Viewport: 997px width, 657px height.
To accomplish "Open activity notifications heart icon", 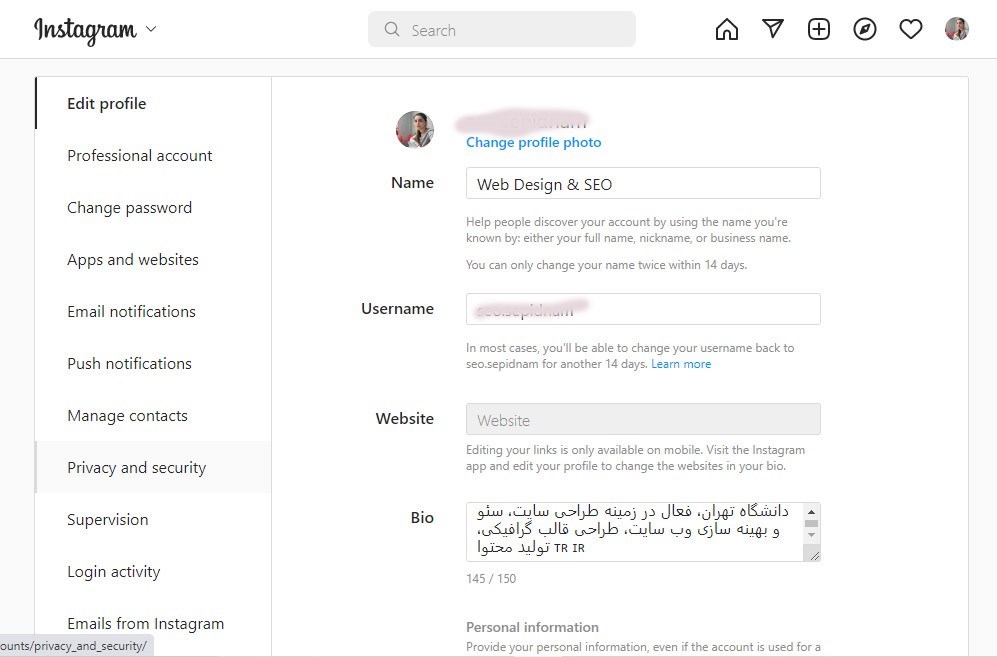I will 911,29.
